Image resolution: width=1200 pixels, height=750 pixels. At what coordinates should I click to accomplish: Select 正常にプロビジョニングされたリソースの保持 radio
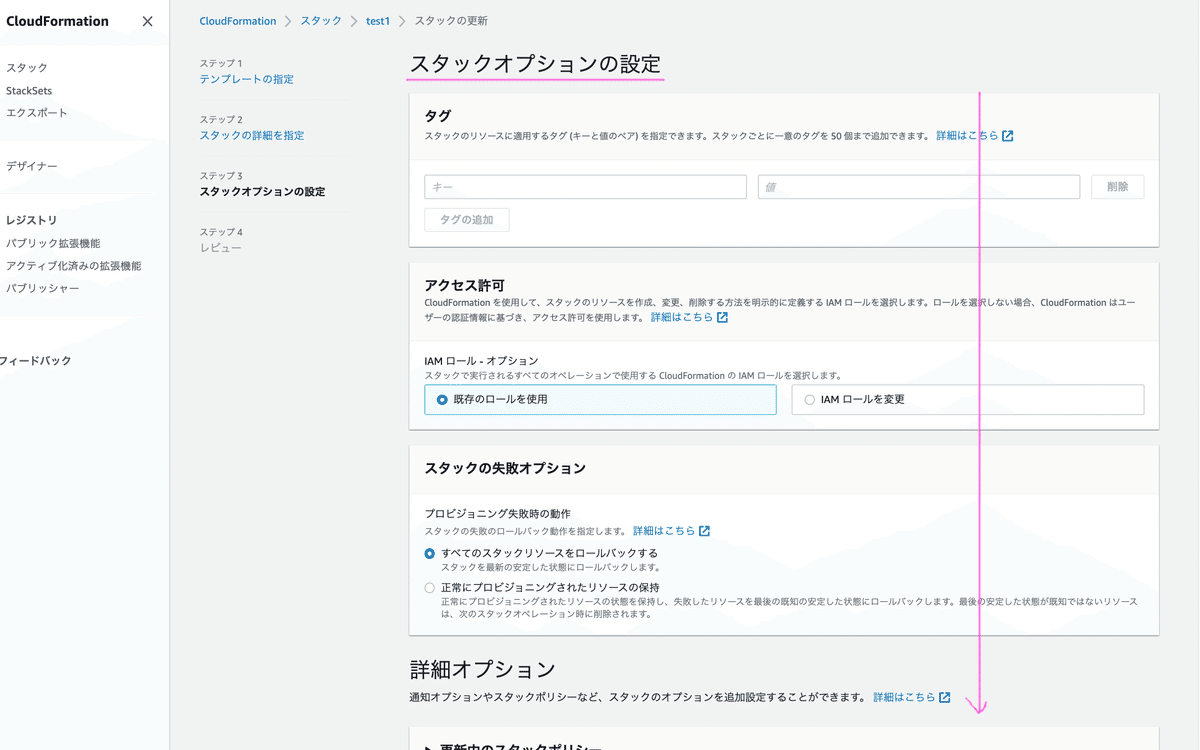[x=430, y=588]
